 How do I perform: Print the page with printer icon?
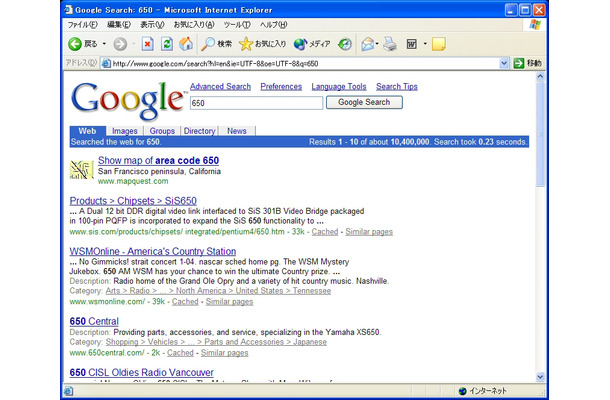(x=390, y=44)
